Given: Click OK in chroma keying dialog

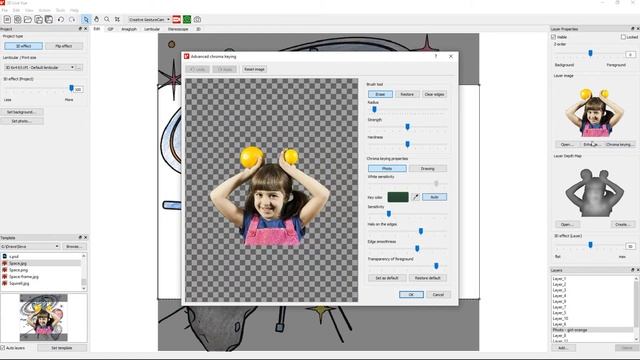Looking at the screenshot, I should coord(411,295).
